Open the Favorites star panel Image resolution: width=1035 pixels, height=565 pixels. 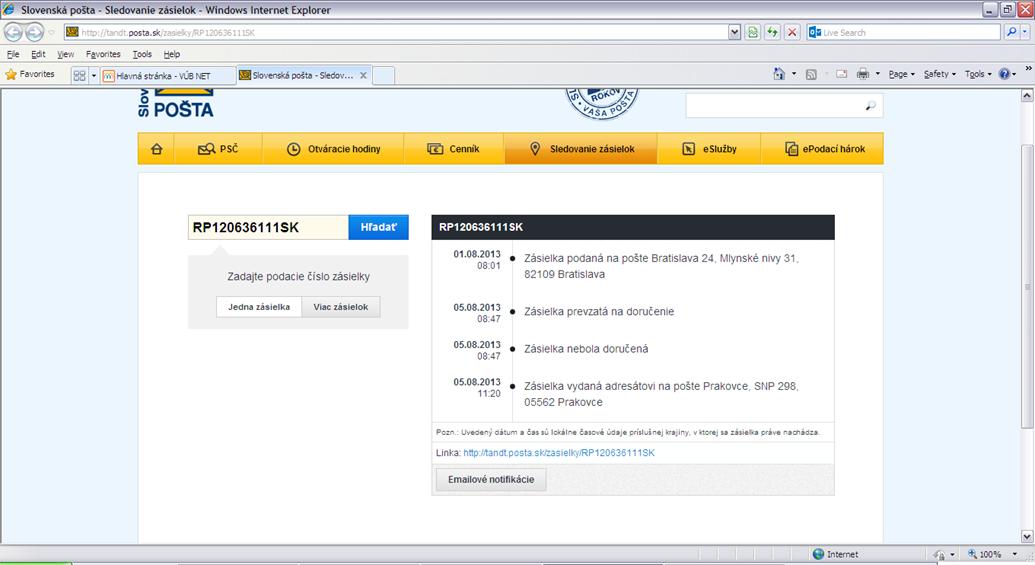(30, 74)
